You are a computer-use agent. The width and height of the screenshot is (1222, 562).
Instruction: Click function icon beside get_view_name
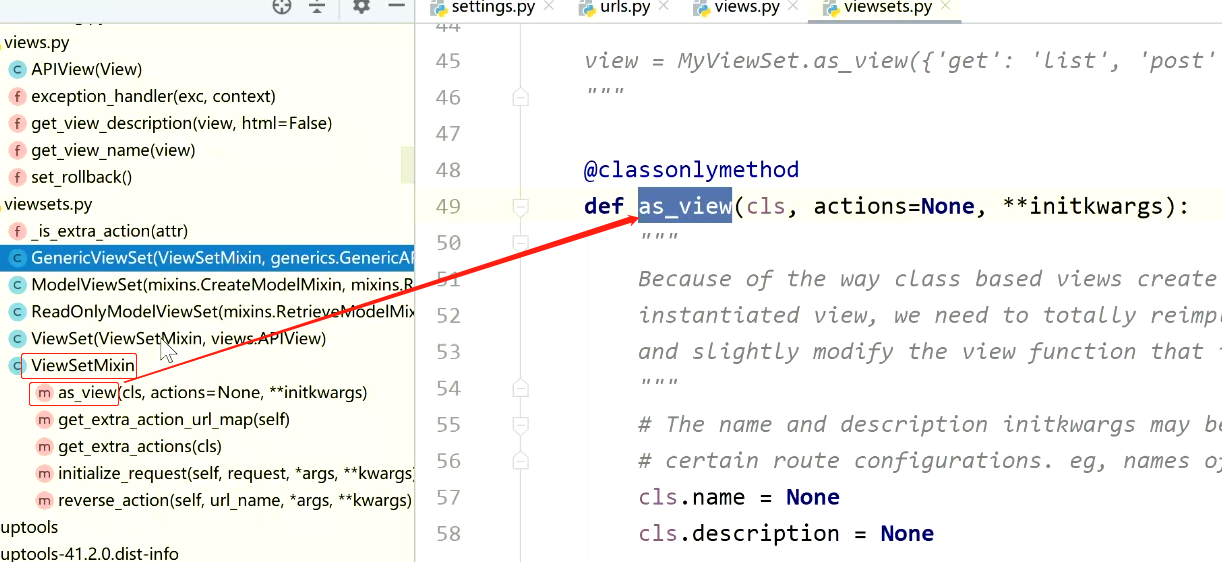(17, 150)
